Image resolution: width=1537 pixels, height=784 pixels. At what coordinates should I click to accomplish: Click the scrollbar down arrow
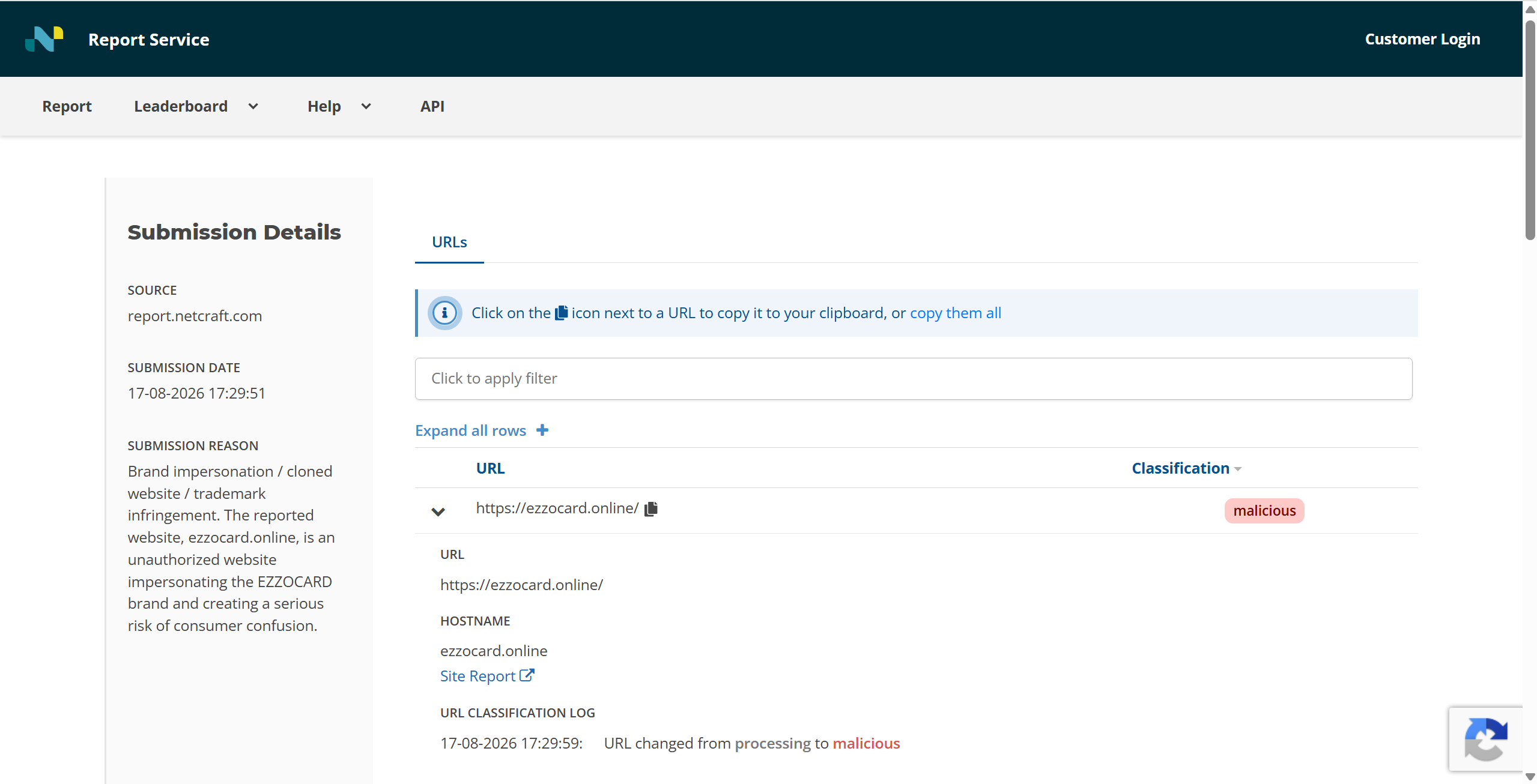coord(1530,777)
